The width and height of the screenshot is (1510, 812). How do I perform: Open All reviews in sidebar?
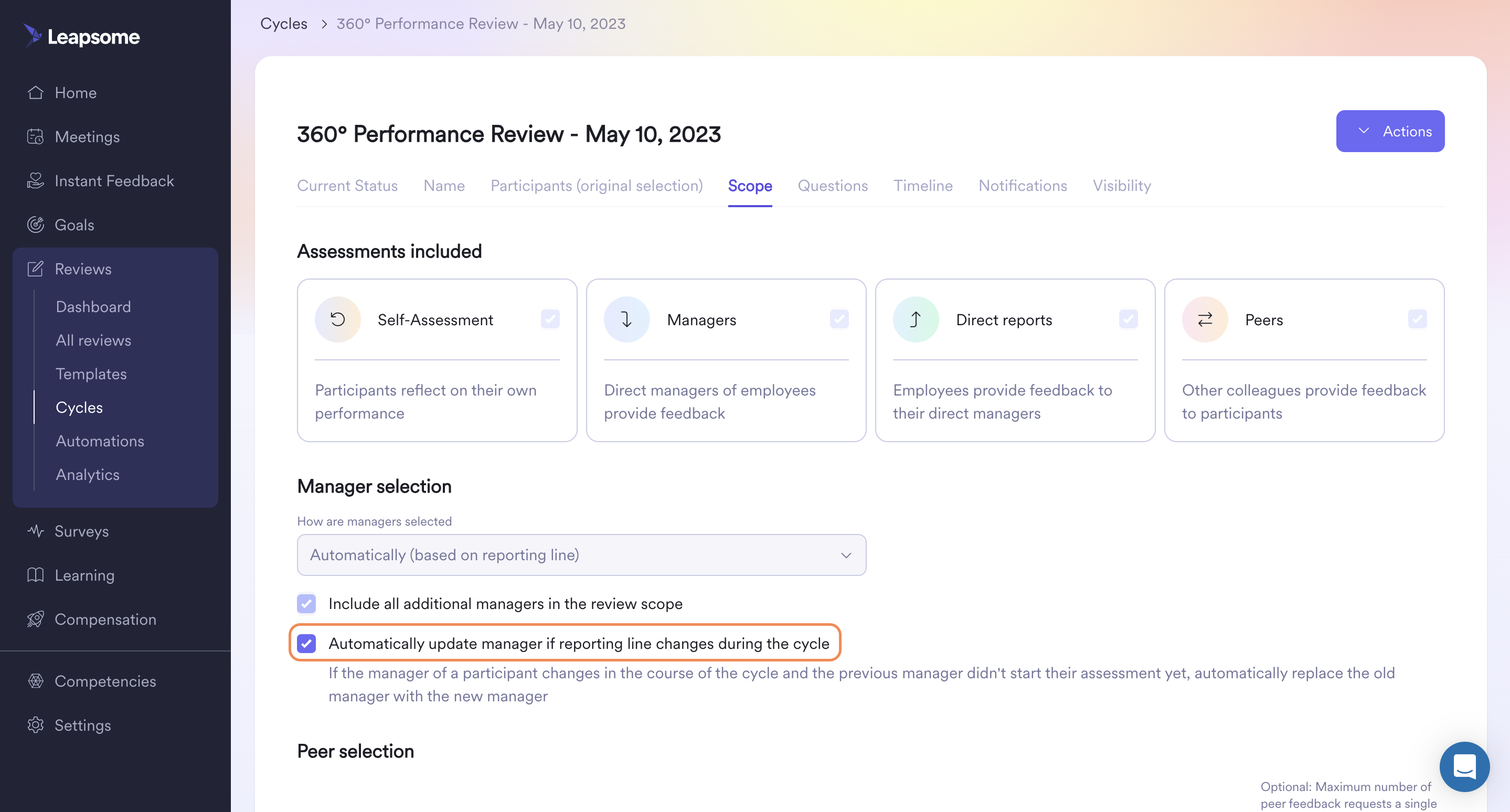click(x=93, y=340)
